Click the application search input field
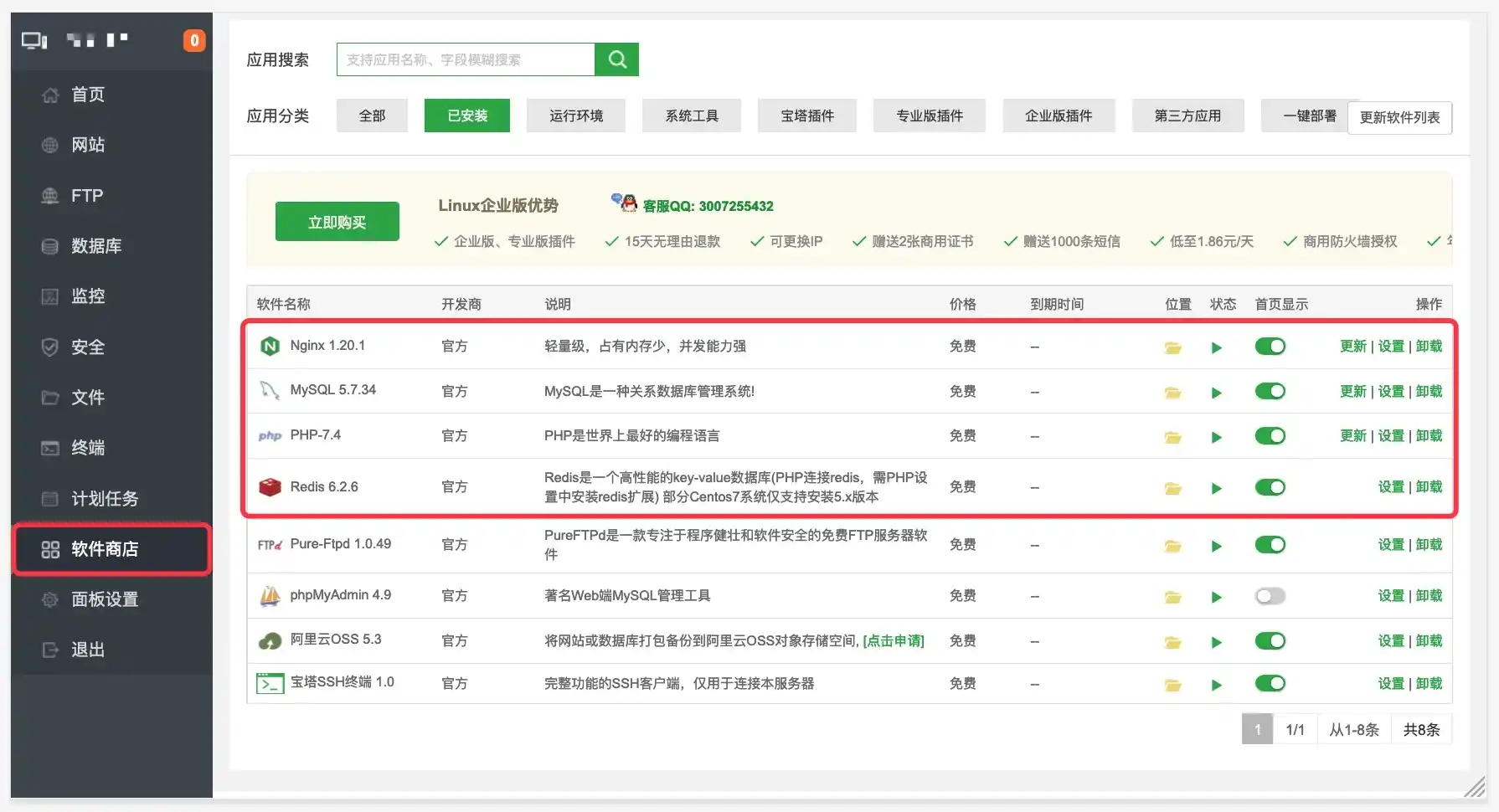The image size is (1499, 812). (465, 59)
